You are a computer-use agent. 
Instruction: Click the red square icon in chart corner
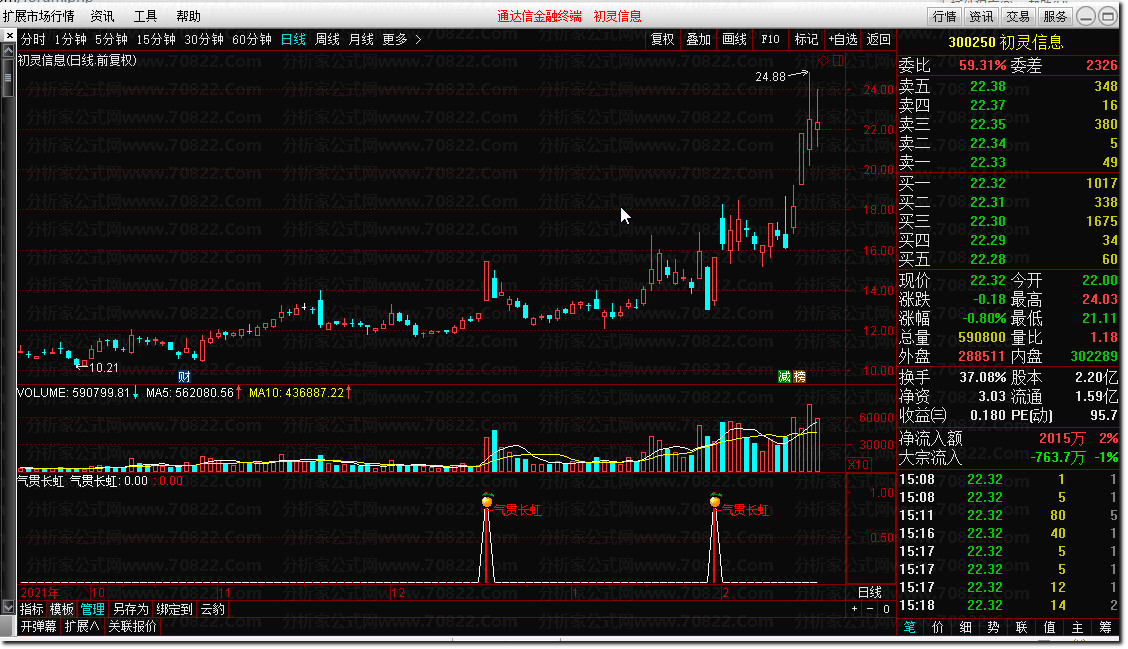pos(838,61)
